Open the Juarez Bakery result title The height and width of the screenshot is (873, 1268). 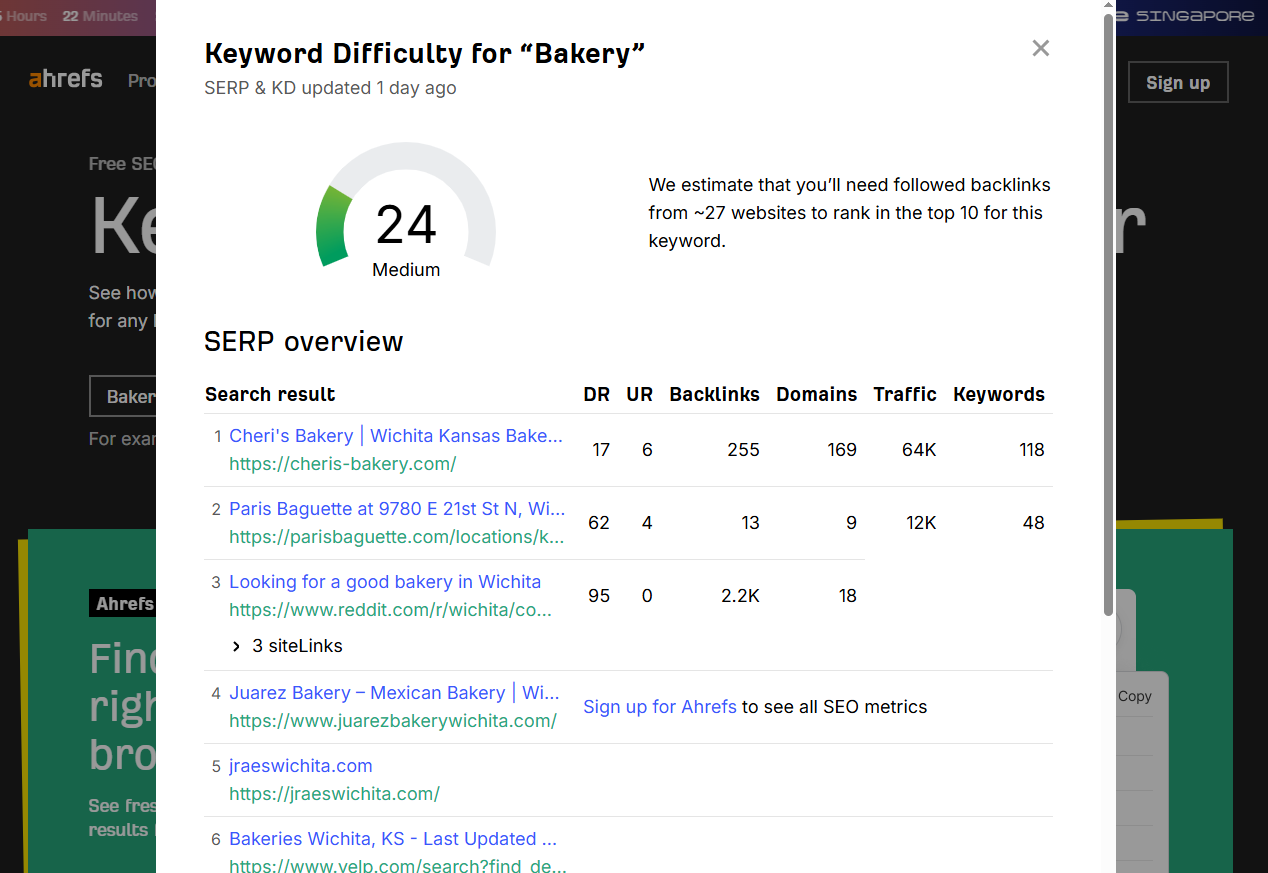point(394,693)
